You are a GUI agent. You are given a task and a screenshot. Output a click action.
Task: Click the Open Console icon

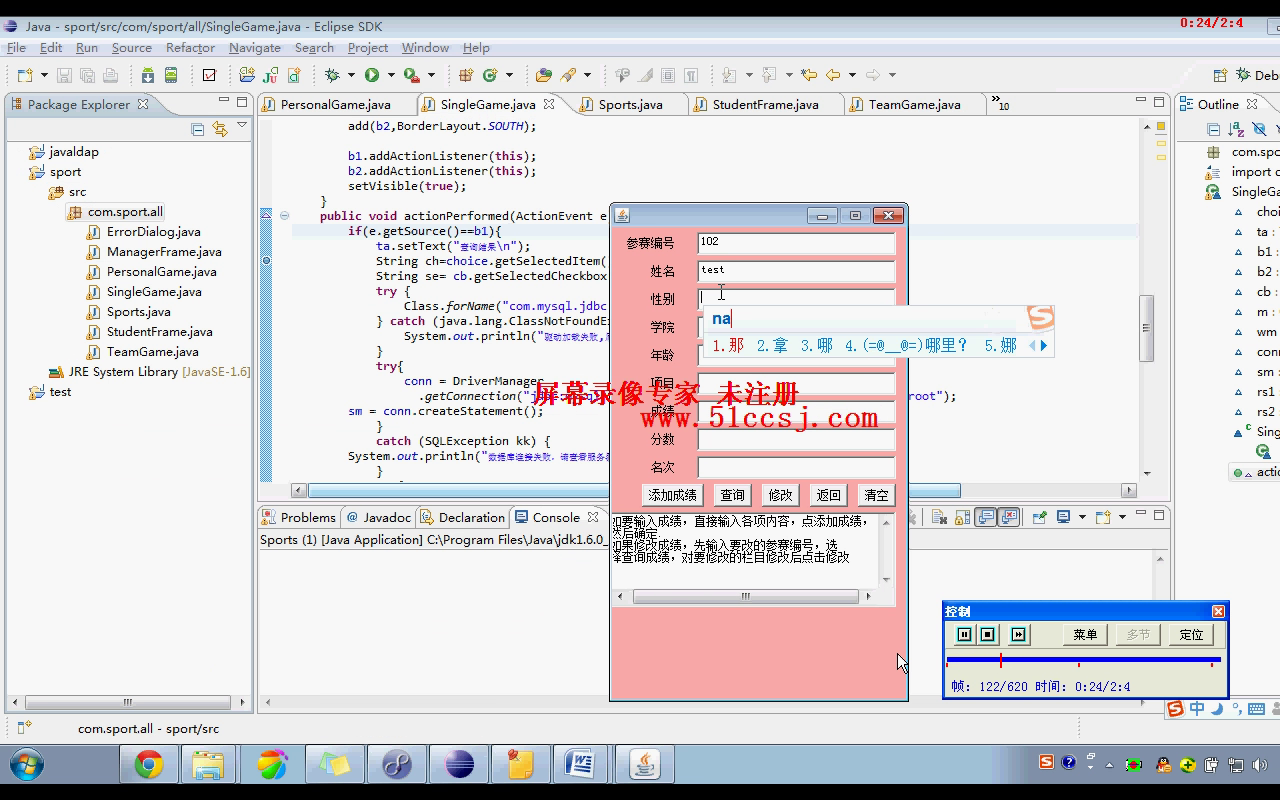pos(1103,517)
